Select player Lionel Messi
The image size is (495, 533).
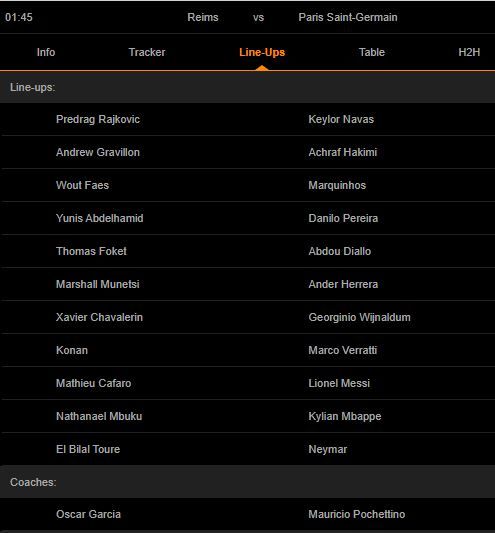click(x=339, y=383)
